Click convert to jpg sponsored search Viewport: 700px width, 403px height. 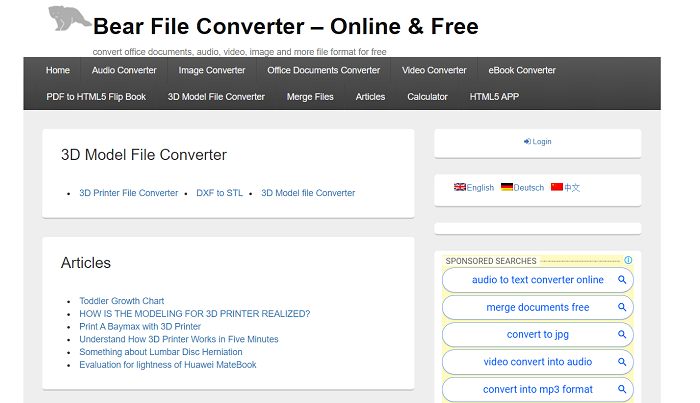(x=538, y=334)
